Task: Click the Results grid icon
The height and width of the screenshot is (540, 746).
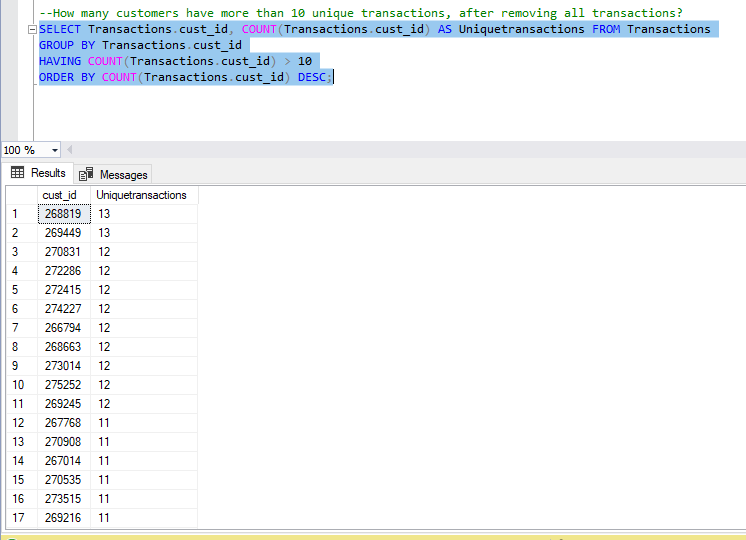Action: 17,173
